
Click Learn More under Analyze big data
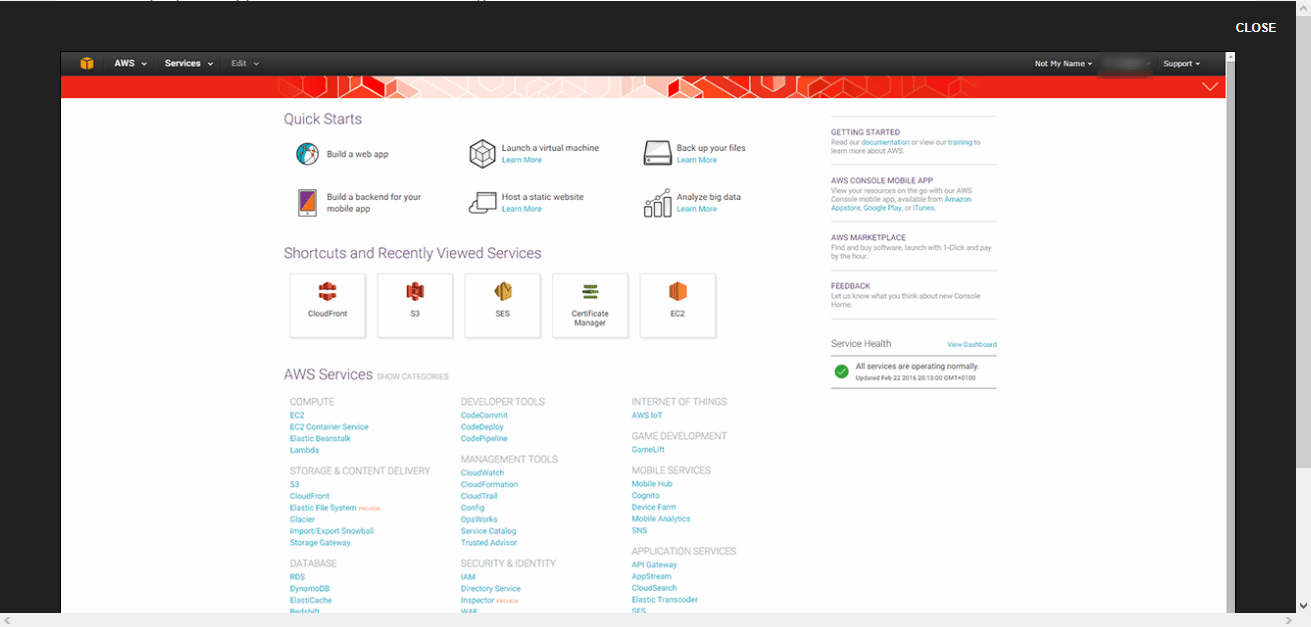pos(697,209)
